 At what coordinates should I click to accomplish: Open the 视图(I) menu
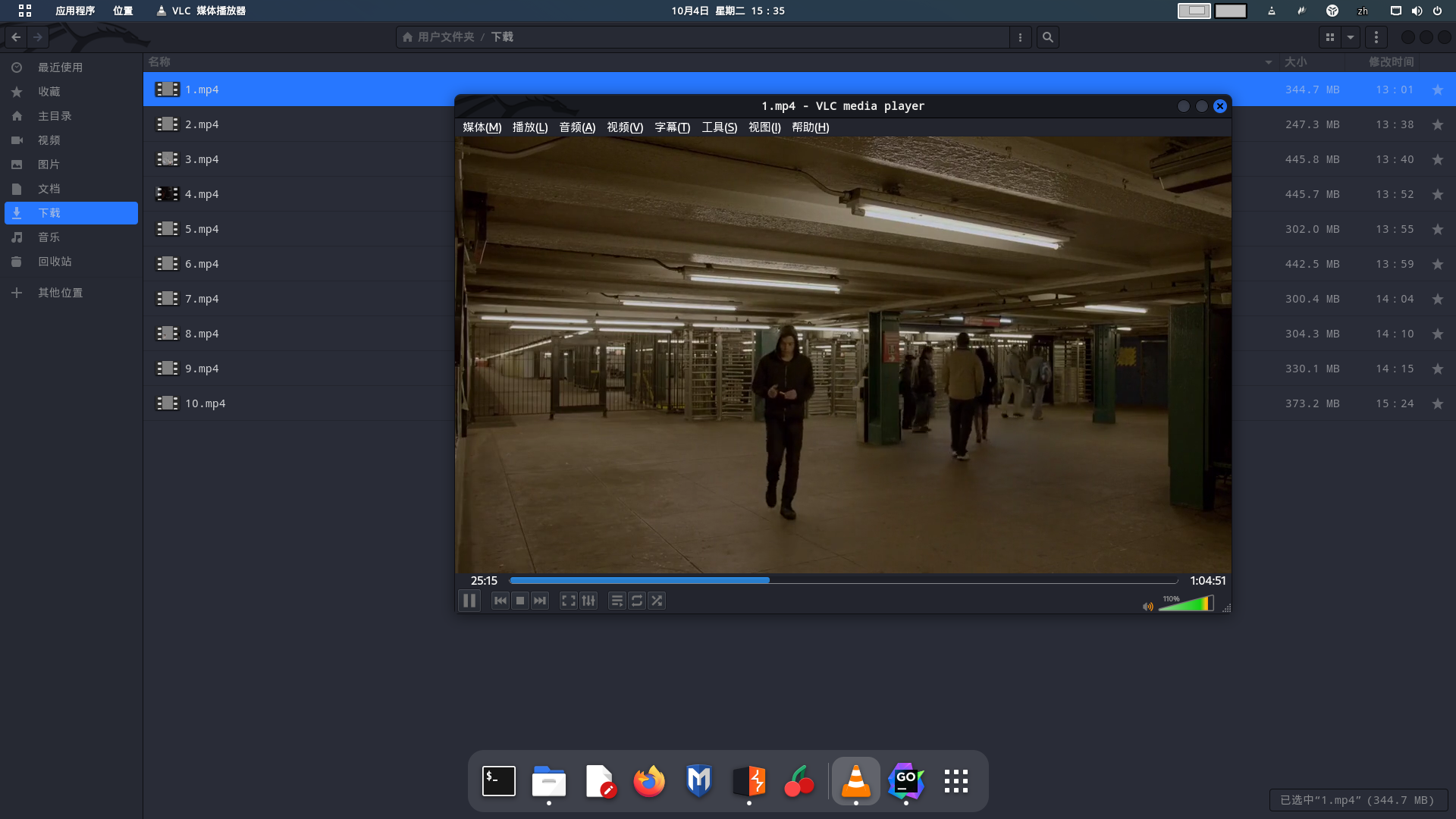[764, 127]
